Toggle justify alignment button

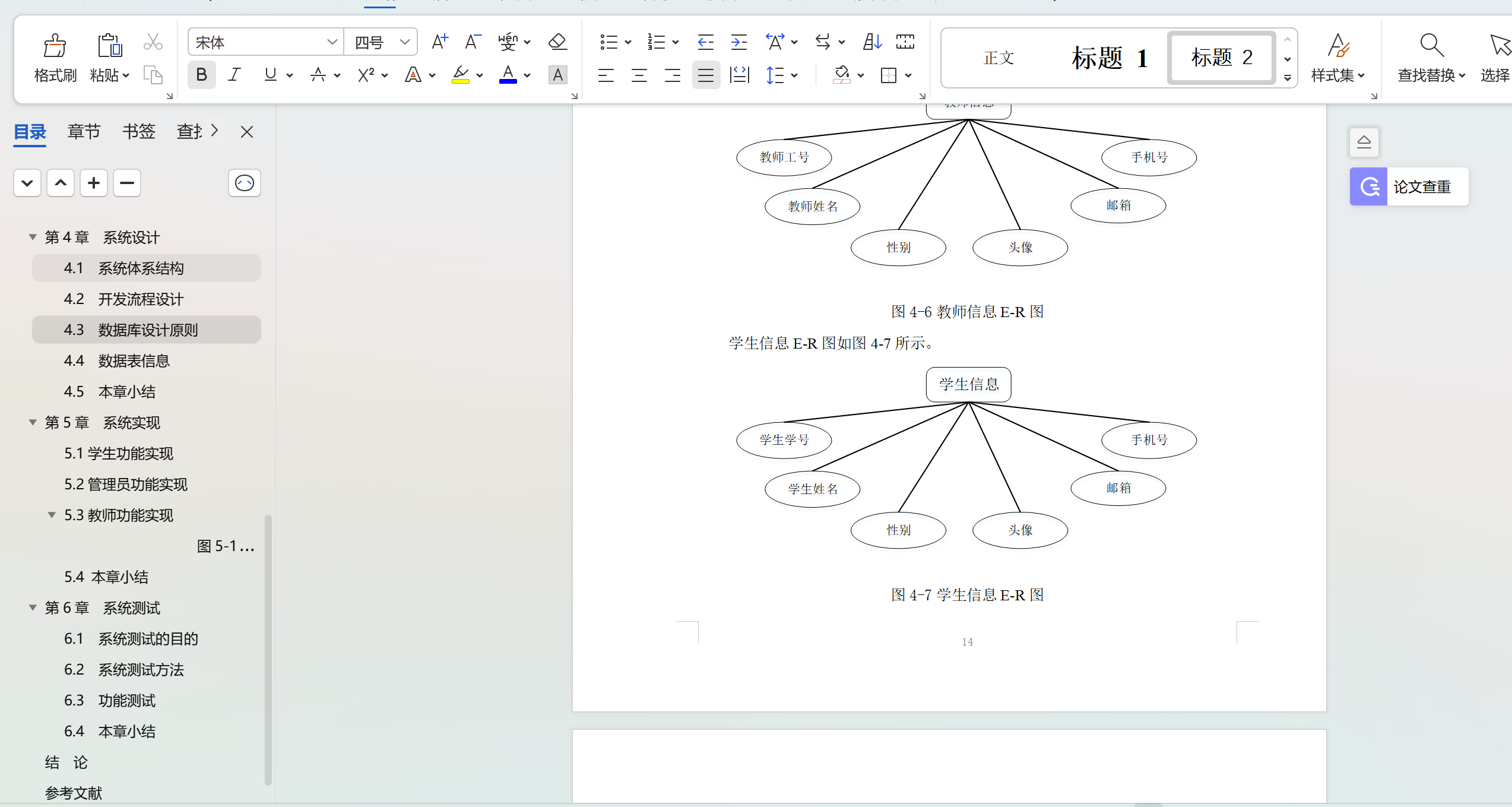705,75
